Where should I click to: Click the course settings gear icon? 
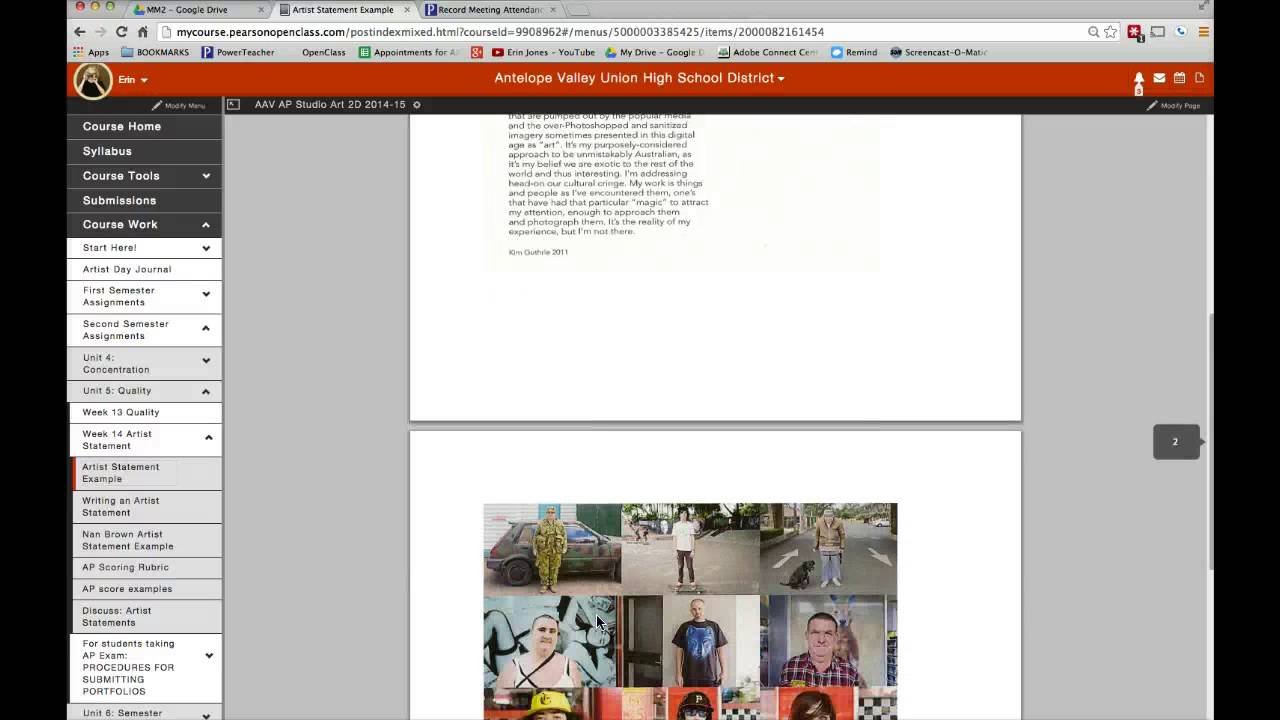pos(417,105)
